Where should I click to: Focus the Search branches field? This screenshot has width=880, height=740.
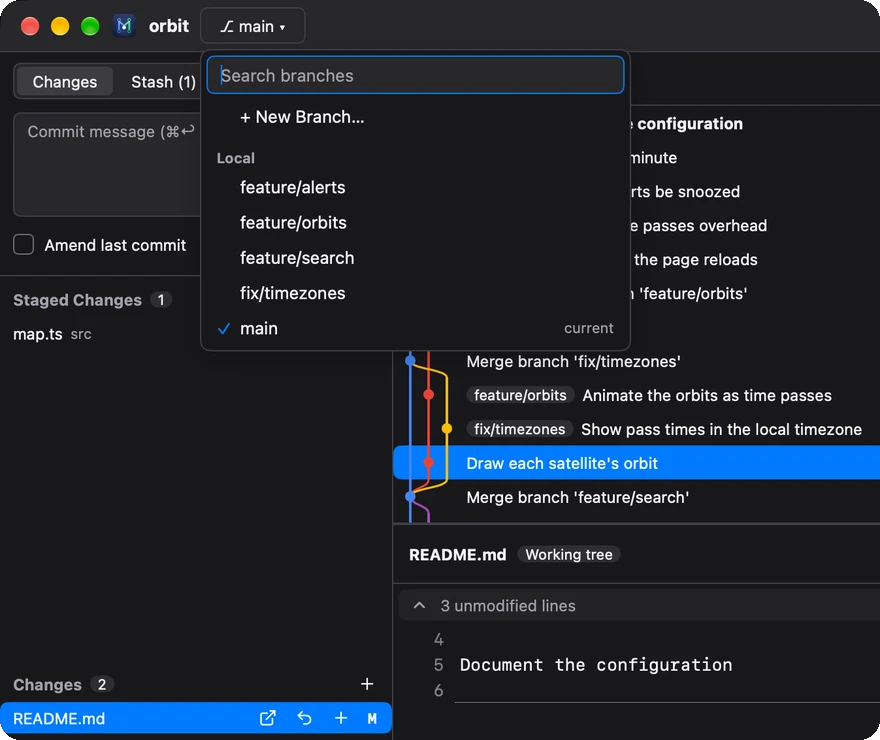pos(415,75)
